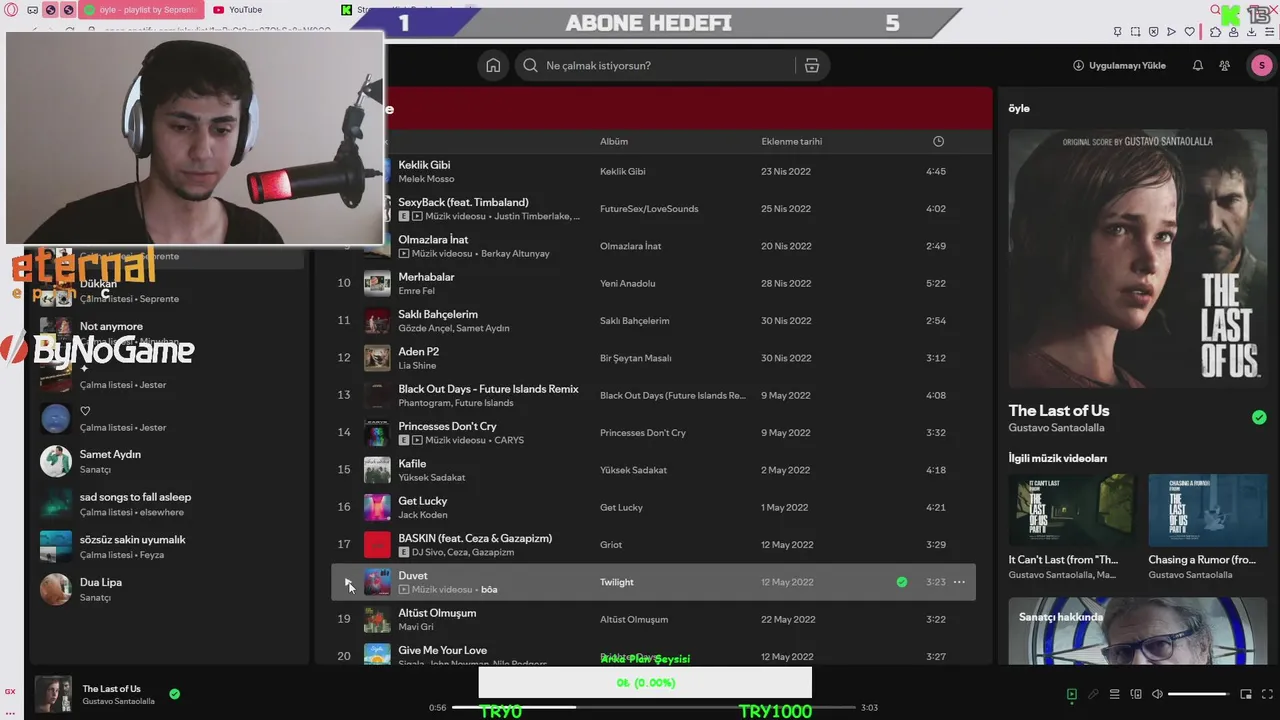Open the browser easy setup sliders icon
Viewport: 1280px width, 720px height.
[x=1269, y=32]
